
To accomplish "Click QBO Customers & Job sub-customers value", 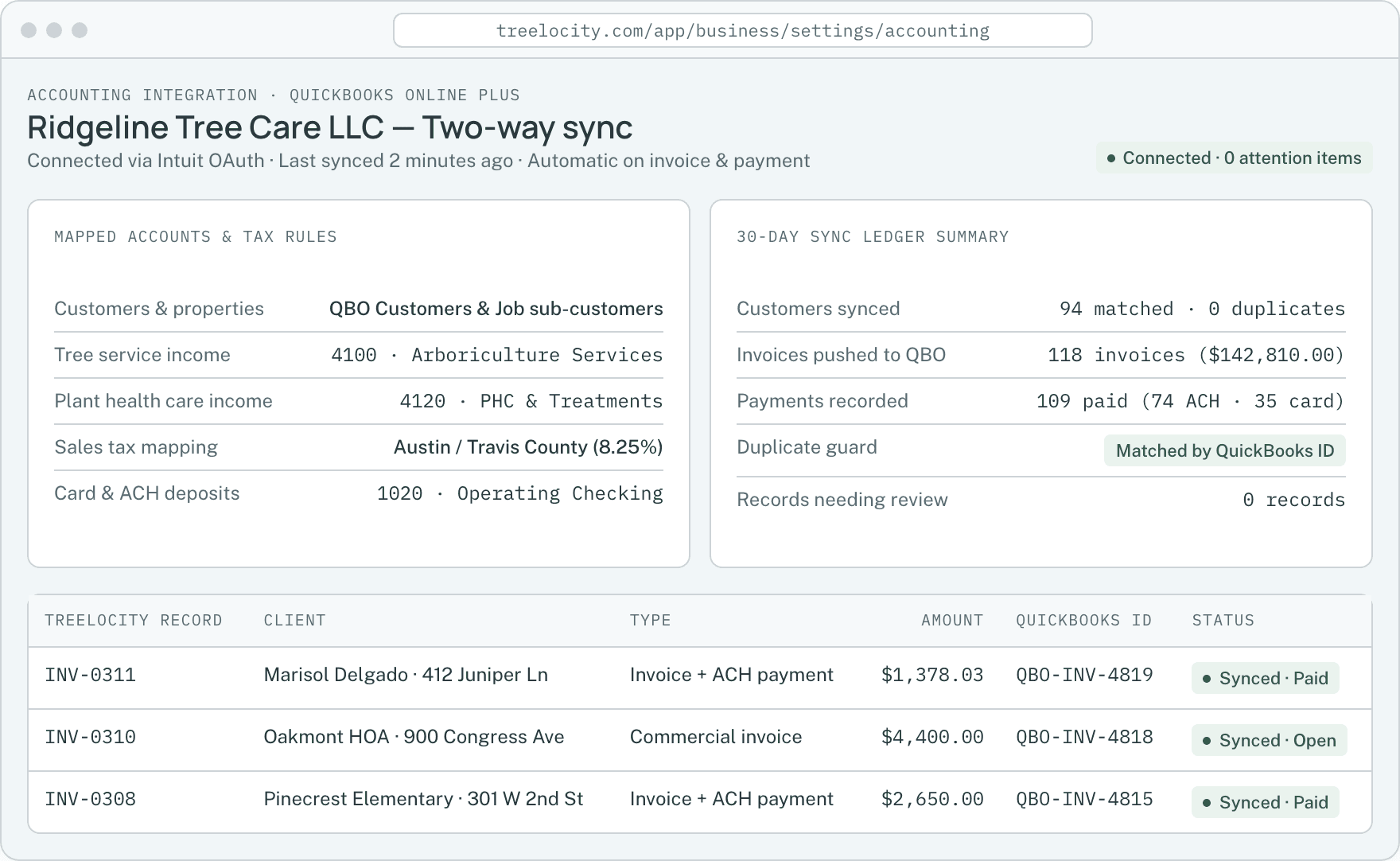I will (496, 309).
